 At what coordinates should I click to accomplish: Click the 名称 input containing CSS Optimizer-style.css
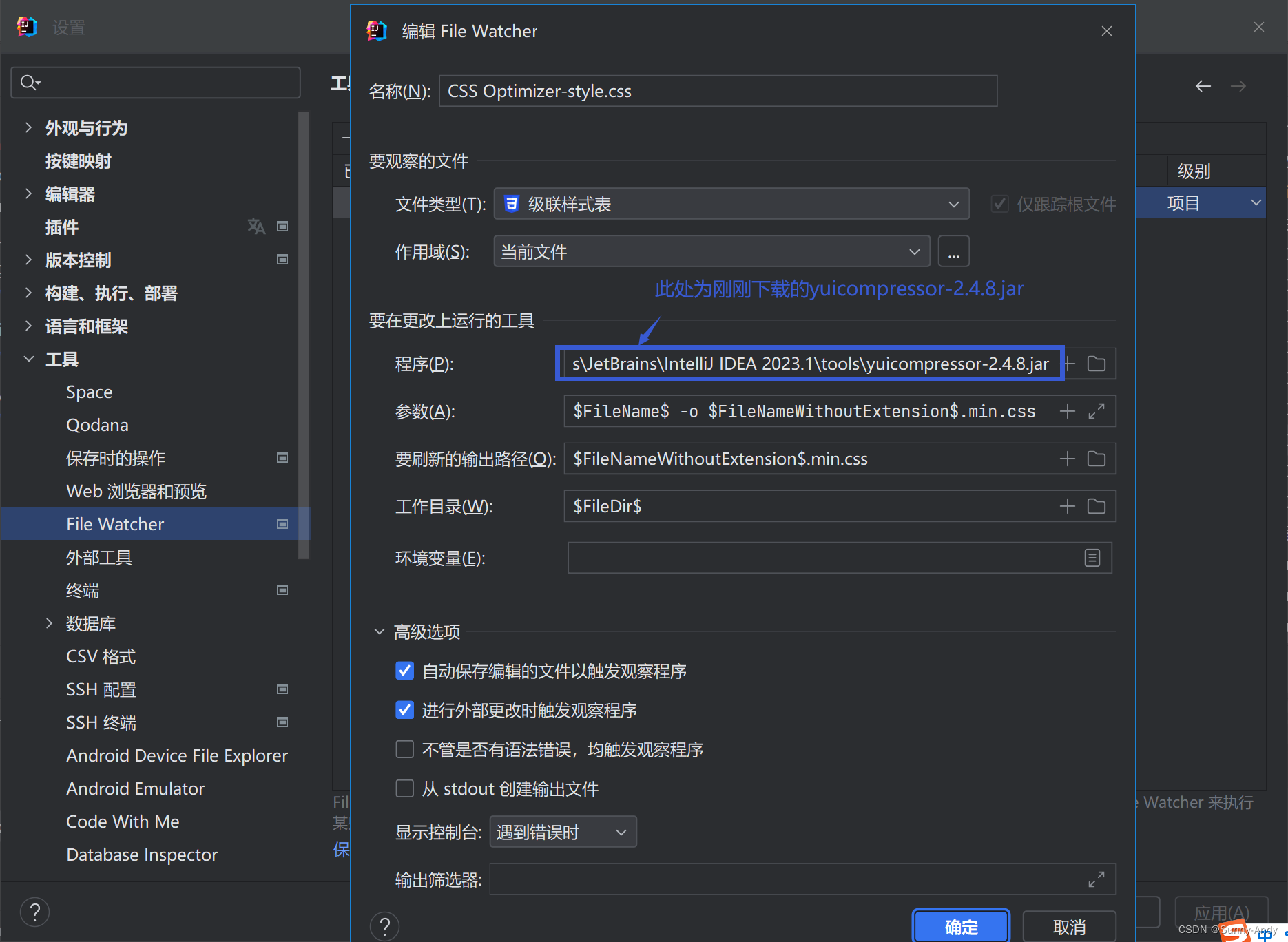coord(718,90)
